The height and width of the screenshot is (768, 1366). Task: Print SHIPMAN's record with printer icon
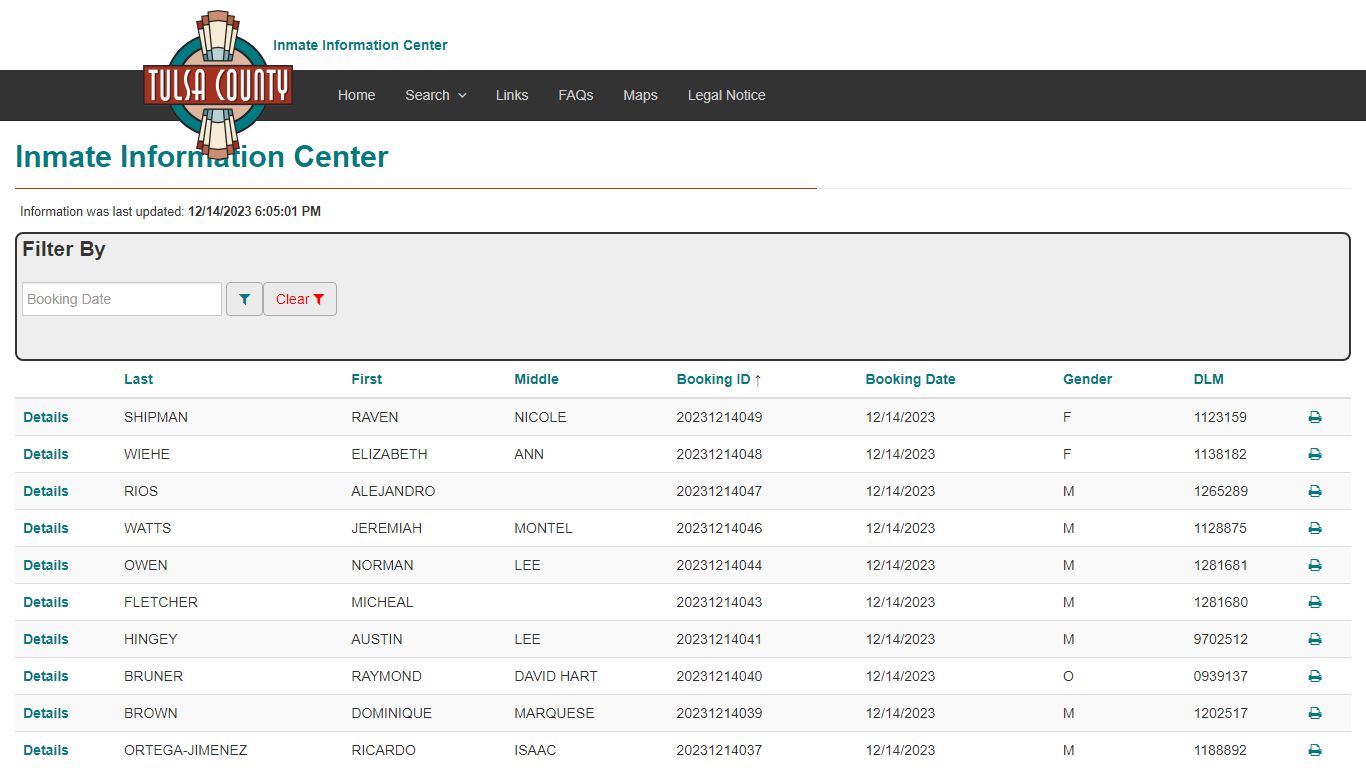[1315, 417]
